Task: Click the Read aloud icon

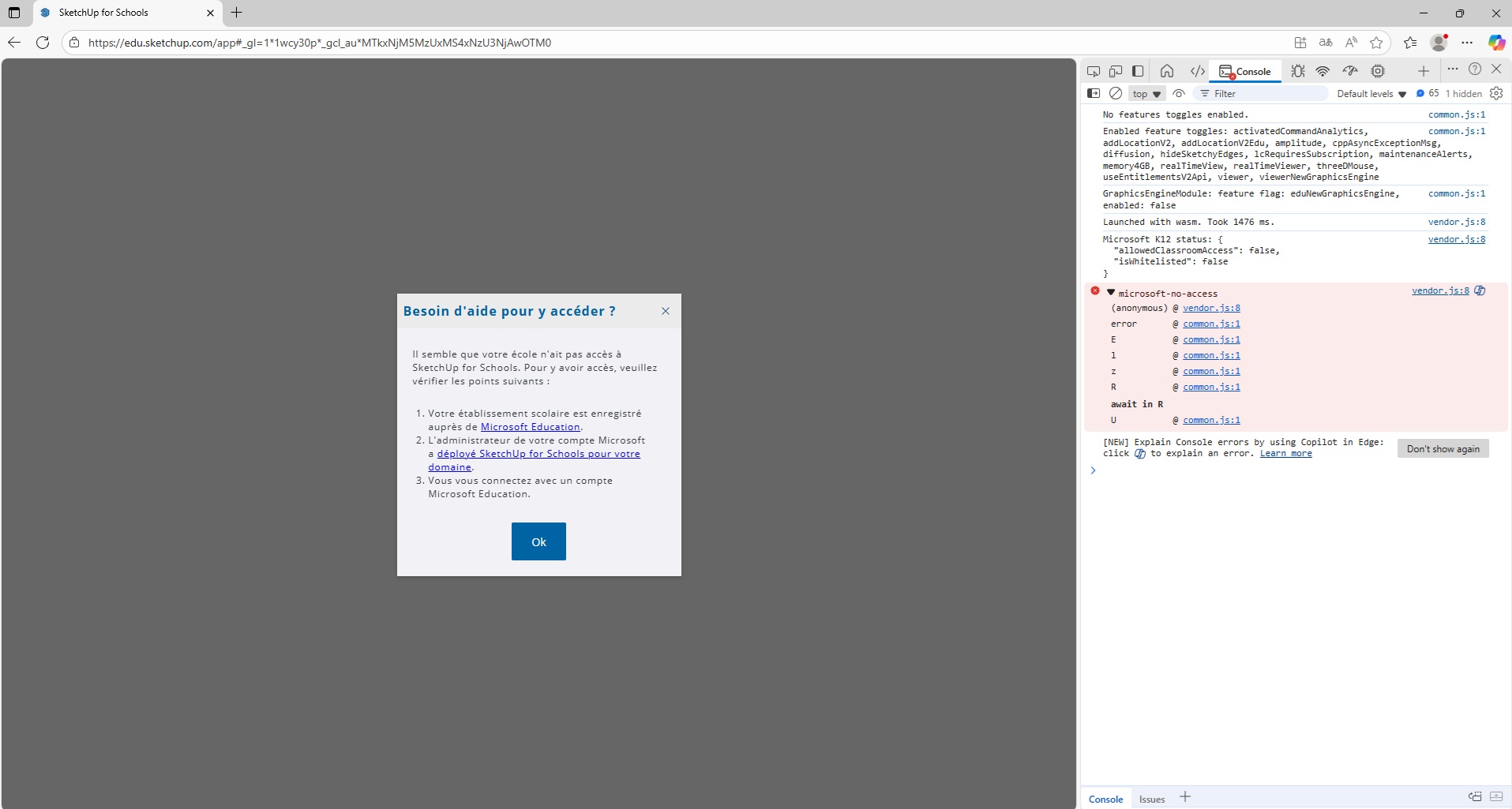Action: [1351, 43]
